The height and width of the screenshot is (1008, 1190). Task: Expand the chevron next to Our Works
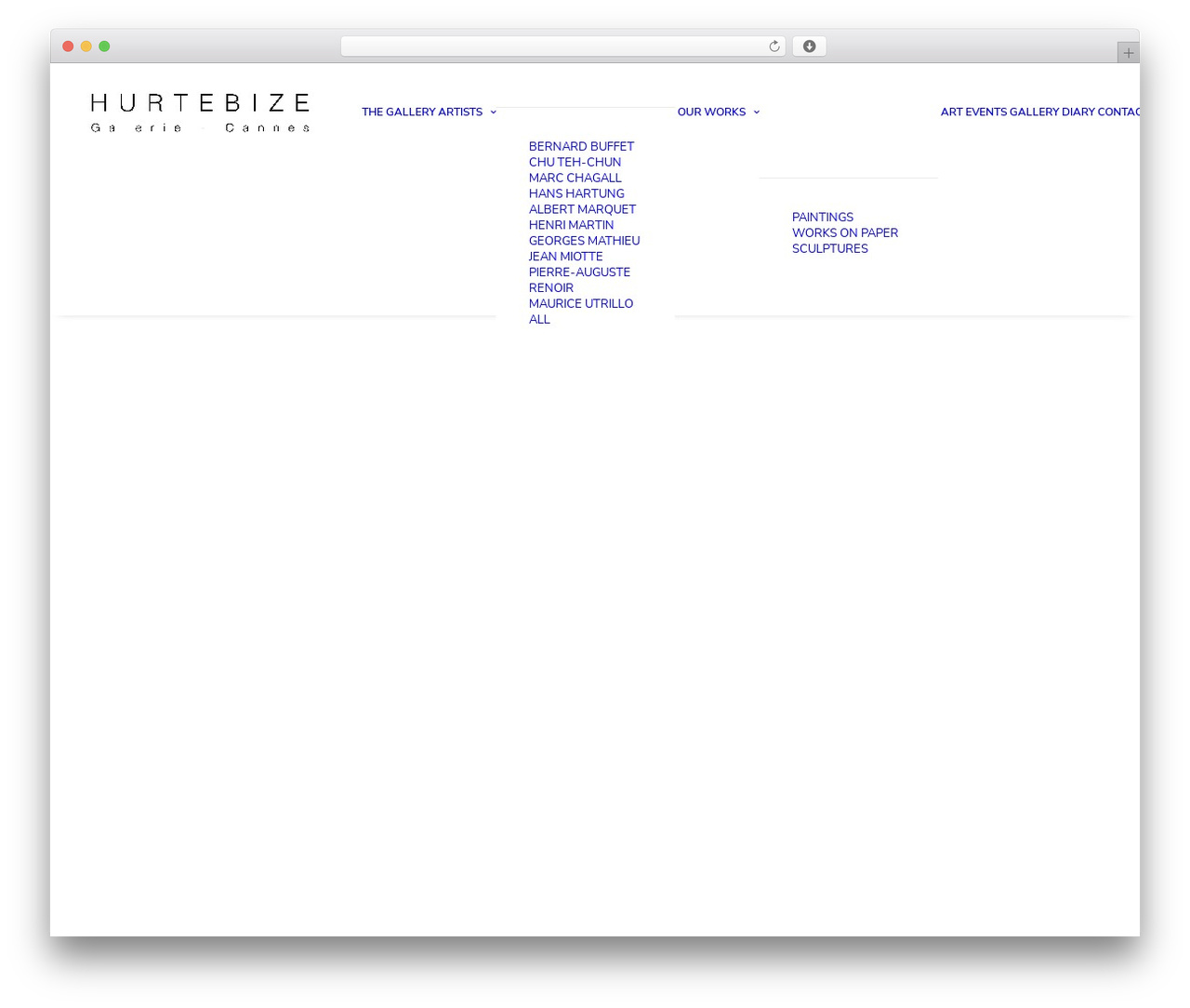pos(756,112)
